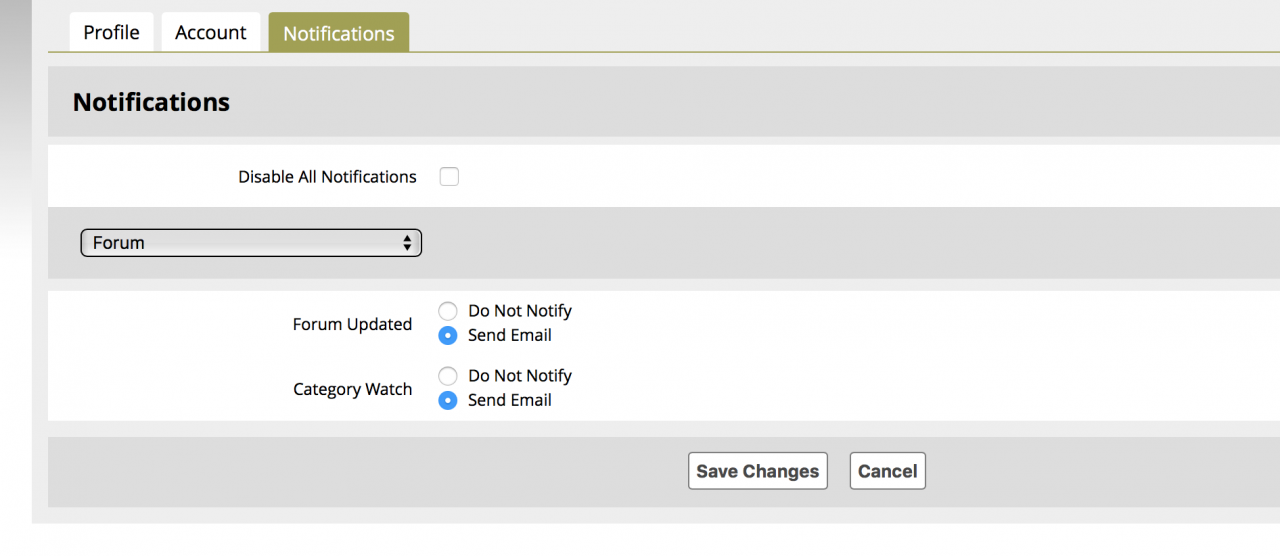This screenshot has width=1280, height=556.
Task: Click the Cancel button
Action: pos(887,471)
